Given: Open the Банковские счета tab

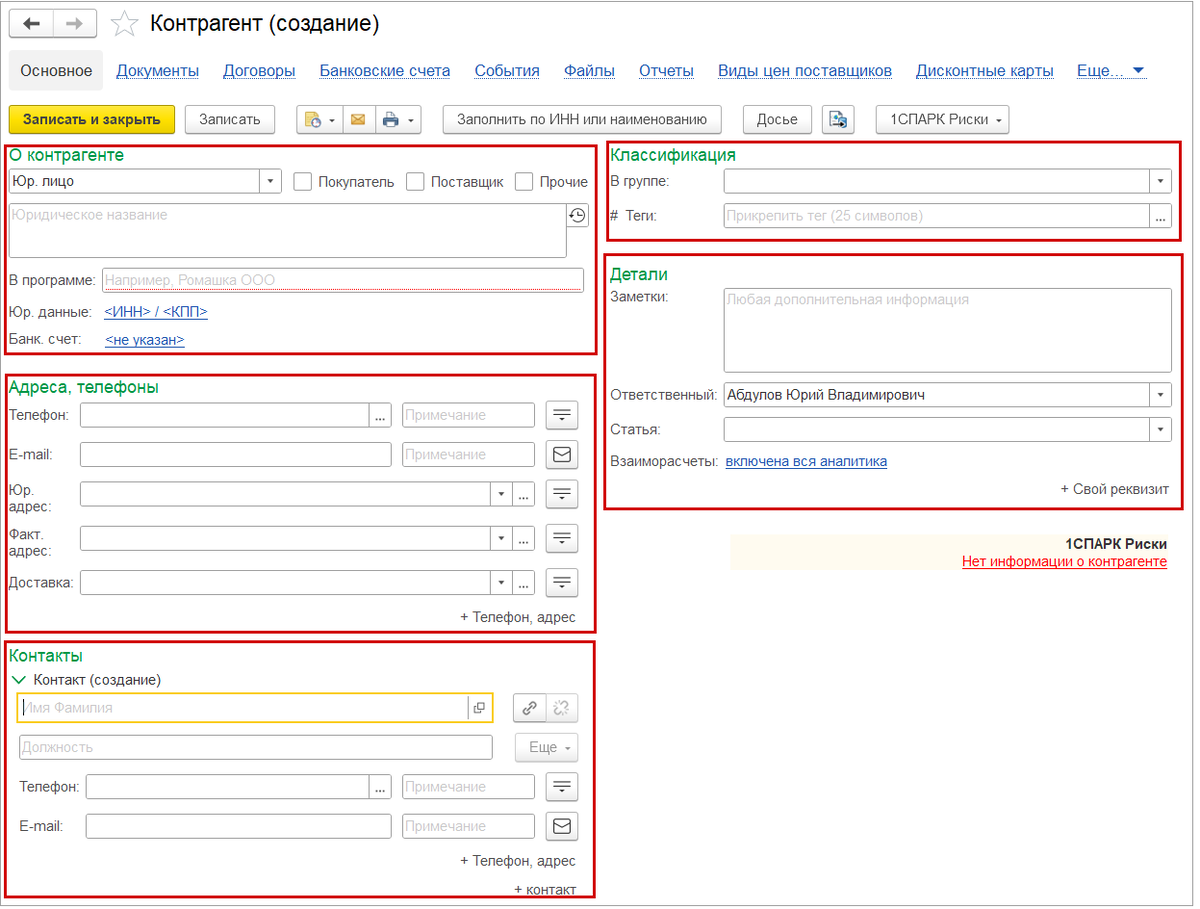Looking at the screenshot, I should tap(385, 71).
